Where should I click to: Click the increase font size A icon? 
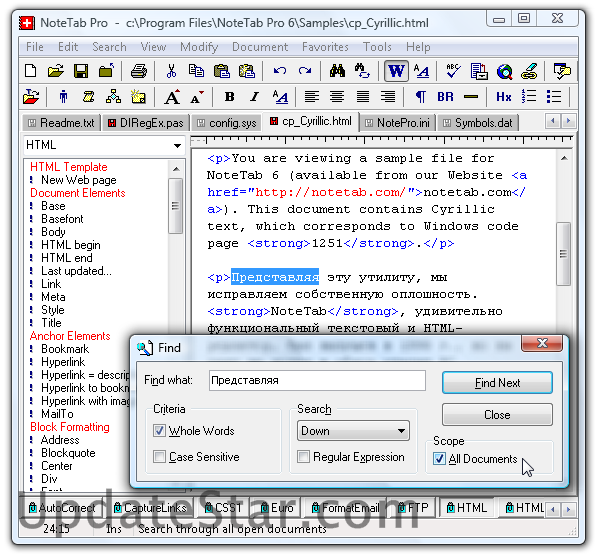pos(172,97)
